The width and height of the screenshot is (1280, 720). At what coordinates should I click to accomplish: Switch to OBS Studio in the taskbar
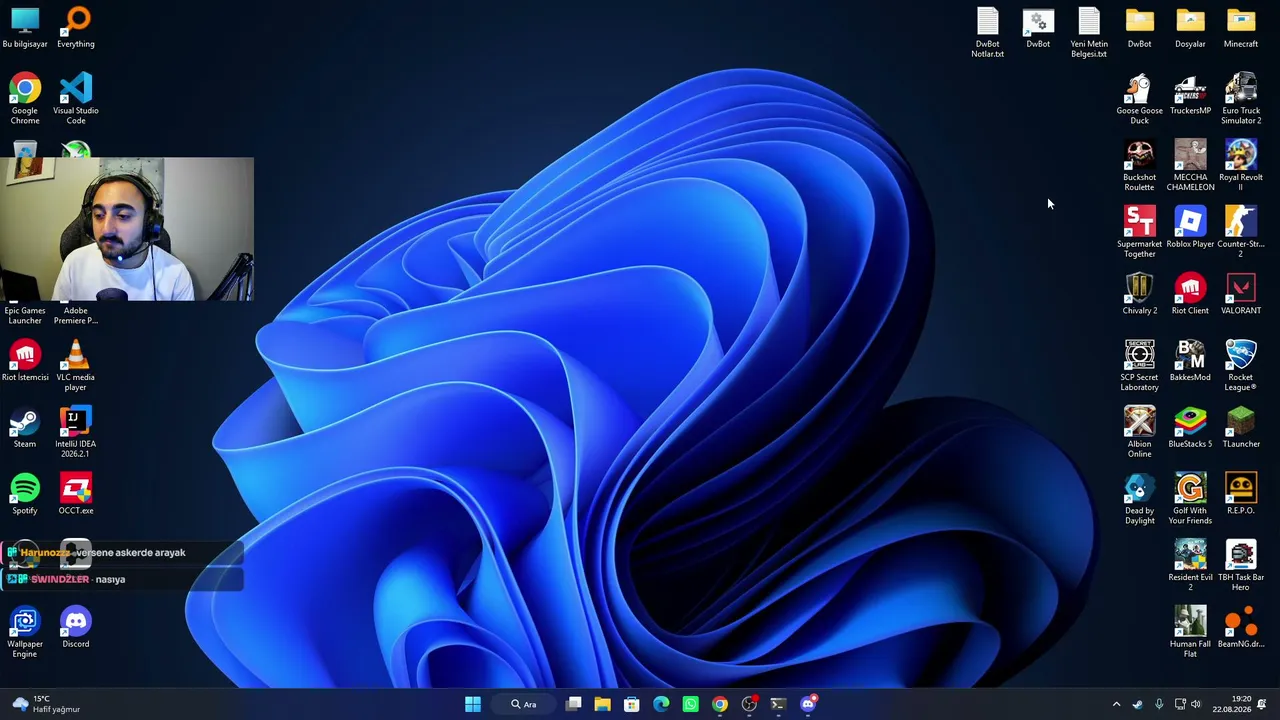pos(749,704)
